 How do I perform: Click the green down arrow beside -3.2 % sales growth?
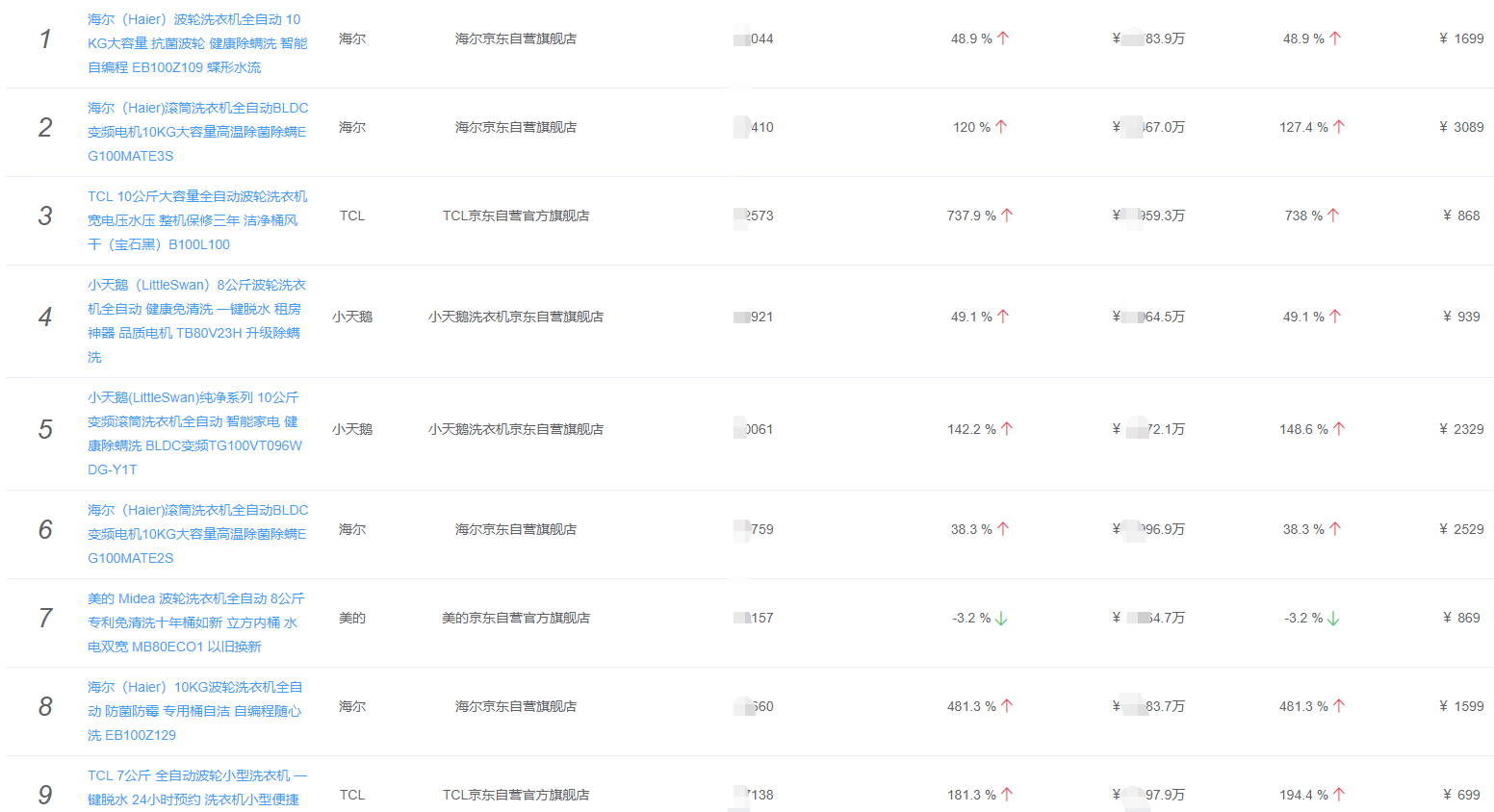[1001, 619]
